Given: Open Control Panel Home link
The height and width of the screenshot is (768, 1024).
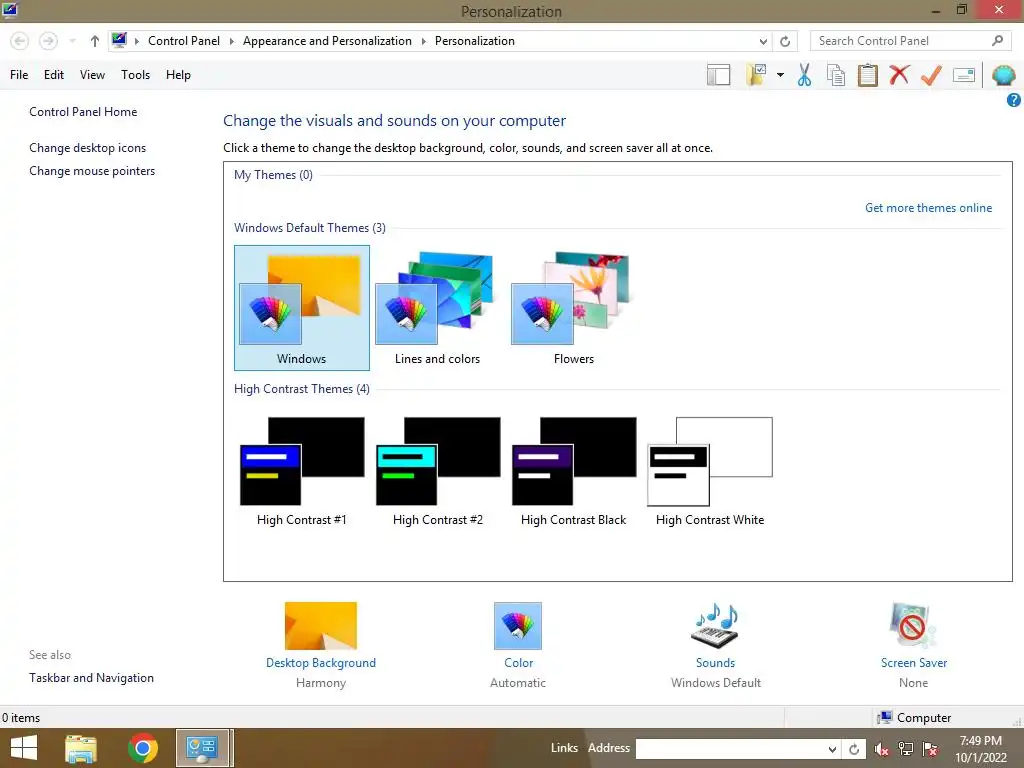Looking at the screenshot, I should pos(83,112).
